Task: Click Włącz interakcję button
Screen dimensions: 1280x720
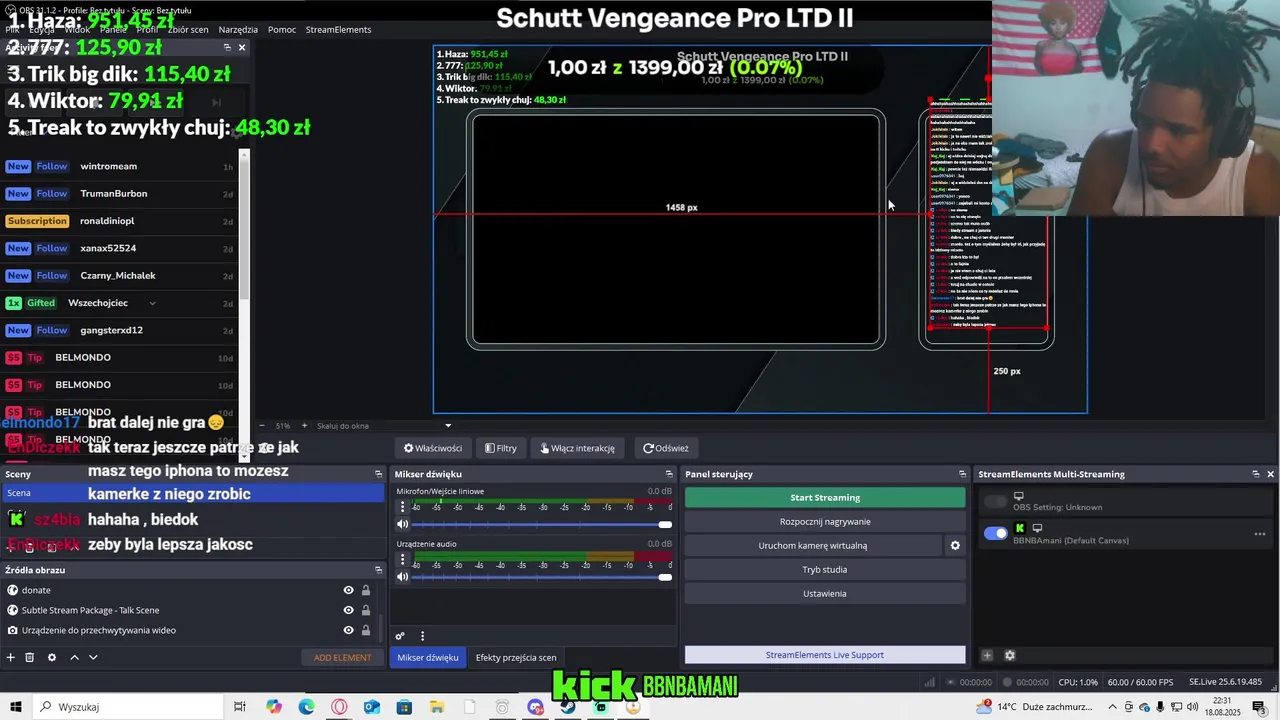Action: tap(578, 448)
